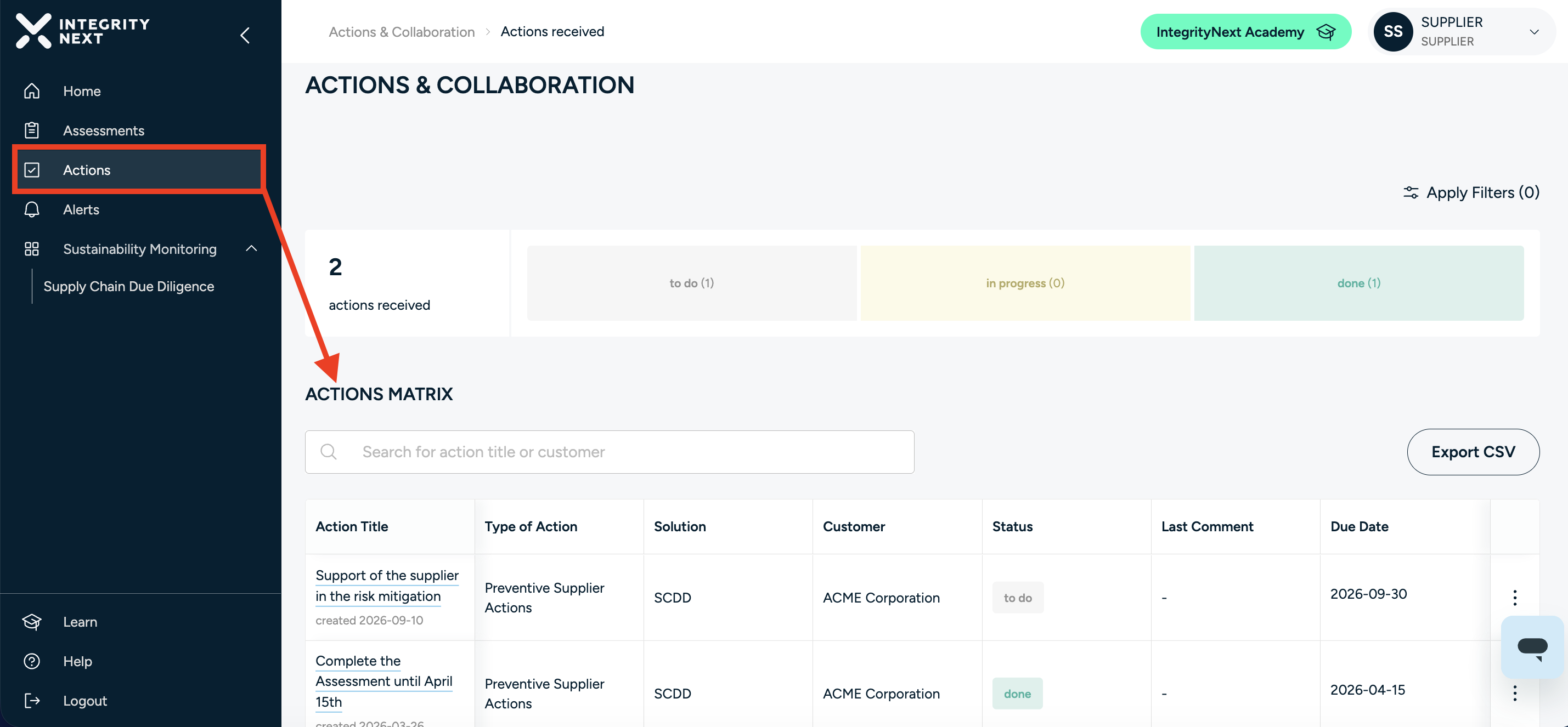The image size is (1568, 727).
Task: Select Supply Chain Due Diligence
Action: point(128,286)
